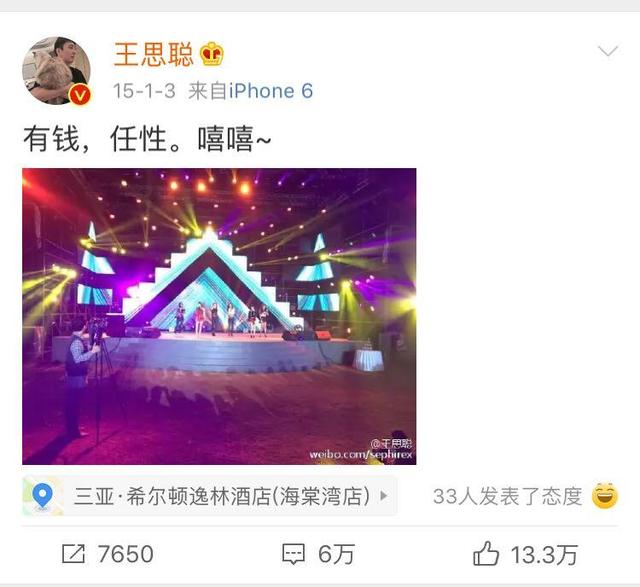Image resolution: width=640 pixels, height=587 pixels.
Task: Tap the comment bubble icon
Action: [x=293, y=554]
